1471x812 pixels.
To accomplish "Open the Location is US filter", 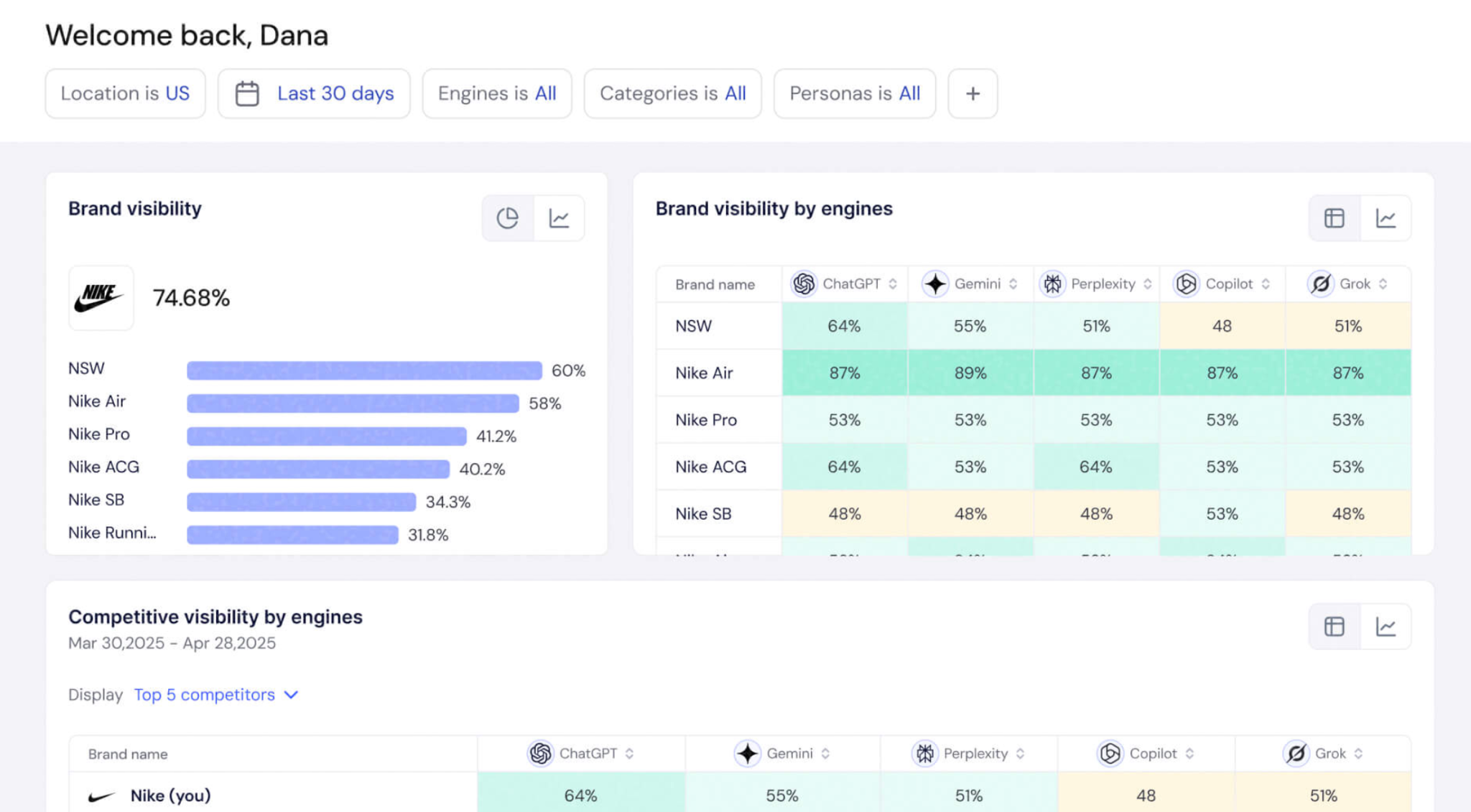I will [x=125, y=93].
